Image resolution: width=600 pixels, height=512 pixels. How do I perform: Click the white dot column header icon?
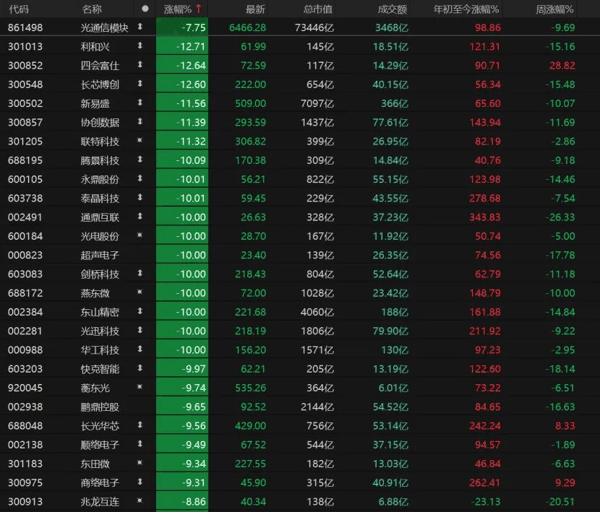point(145,9)
